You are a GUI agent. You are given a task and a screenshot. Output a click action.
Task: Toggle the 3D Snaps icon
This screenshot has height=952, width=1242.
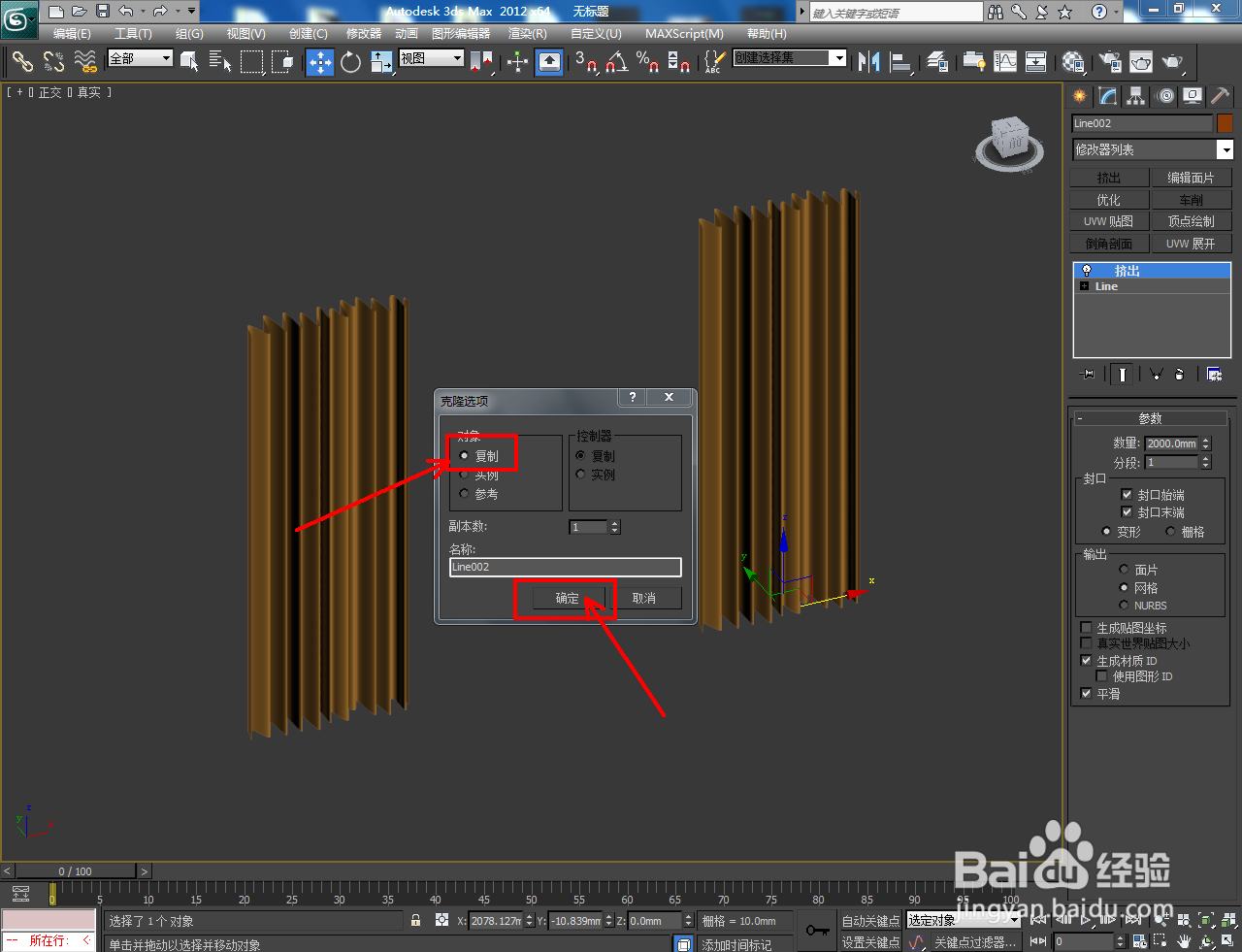tap(585, 61)
